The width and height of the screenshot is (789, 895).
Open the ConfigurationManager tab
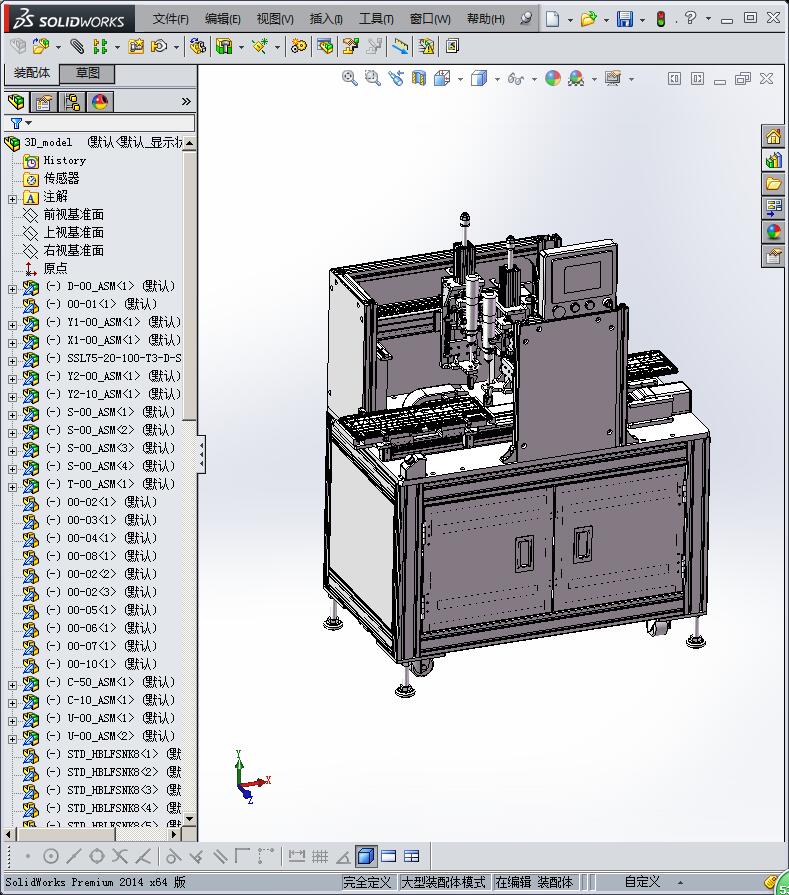(73, 102)
